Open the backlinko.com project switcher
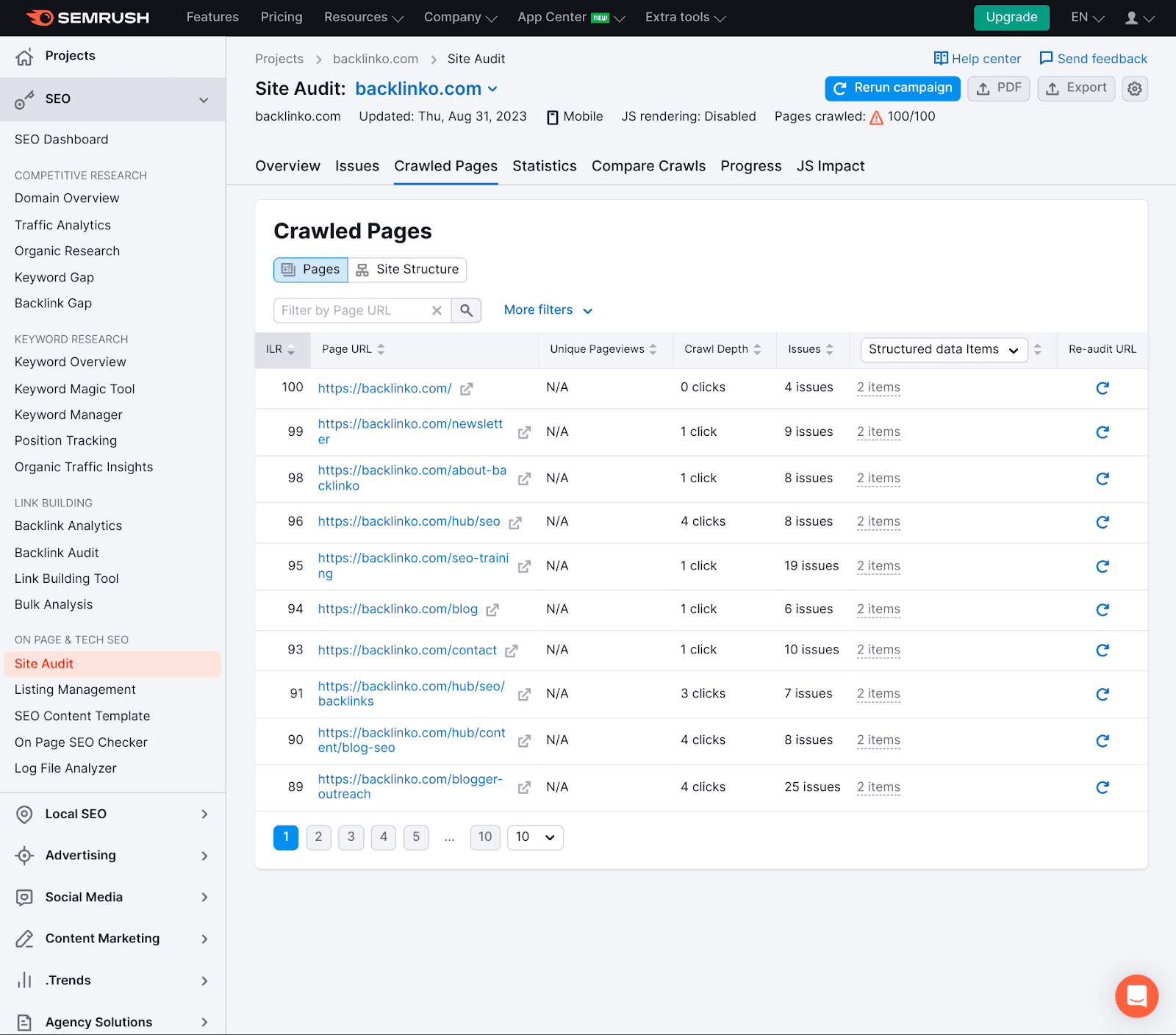The width and height of the screenshot is (1176, 1035). coord(426,89)
